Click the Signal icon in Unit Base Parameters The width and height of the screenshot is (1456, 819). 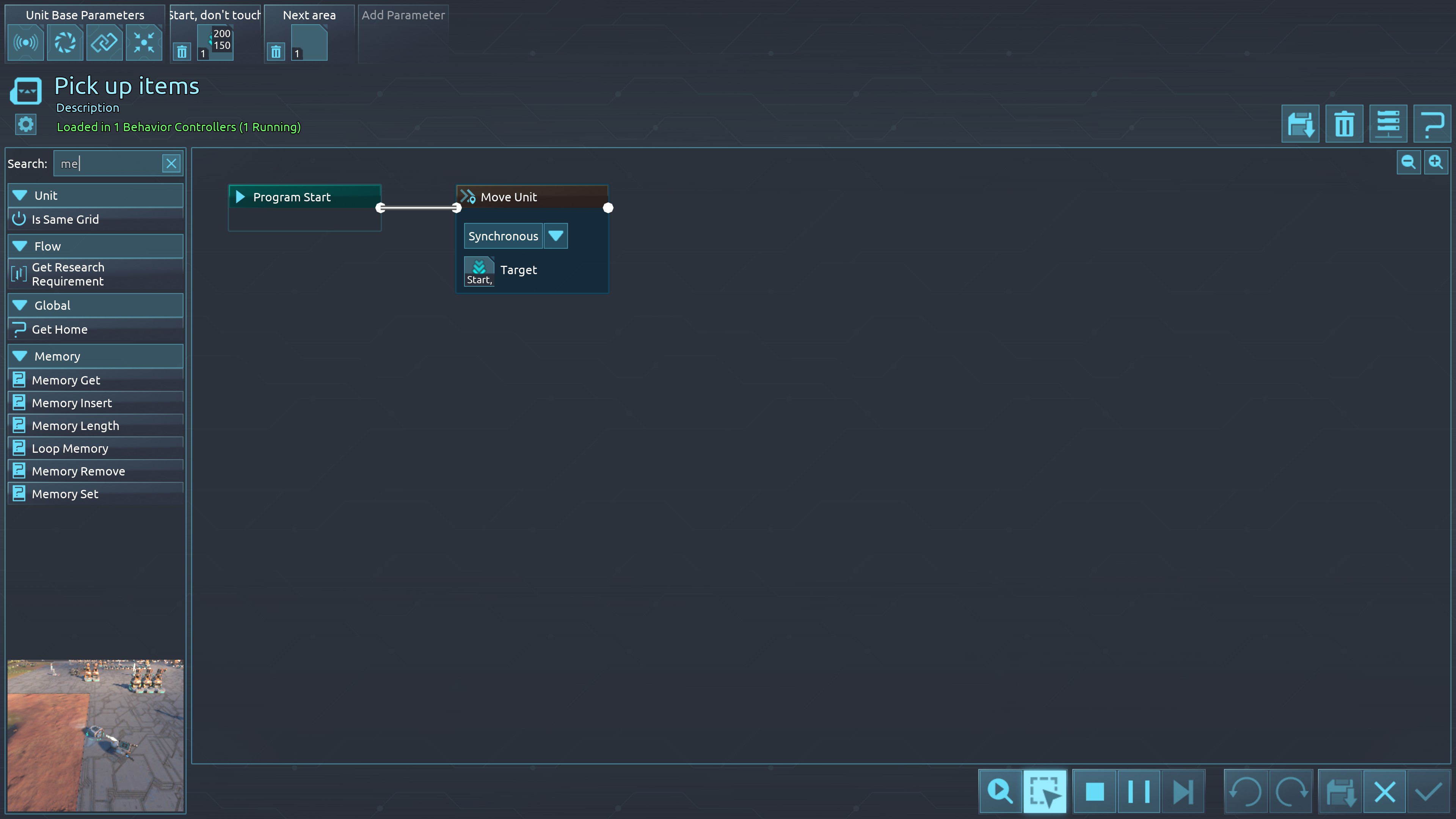(25, 42)
